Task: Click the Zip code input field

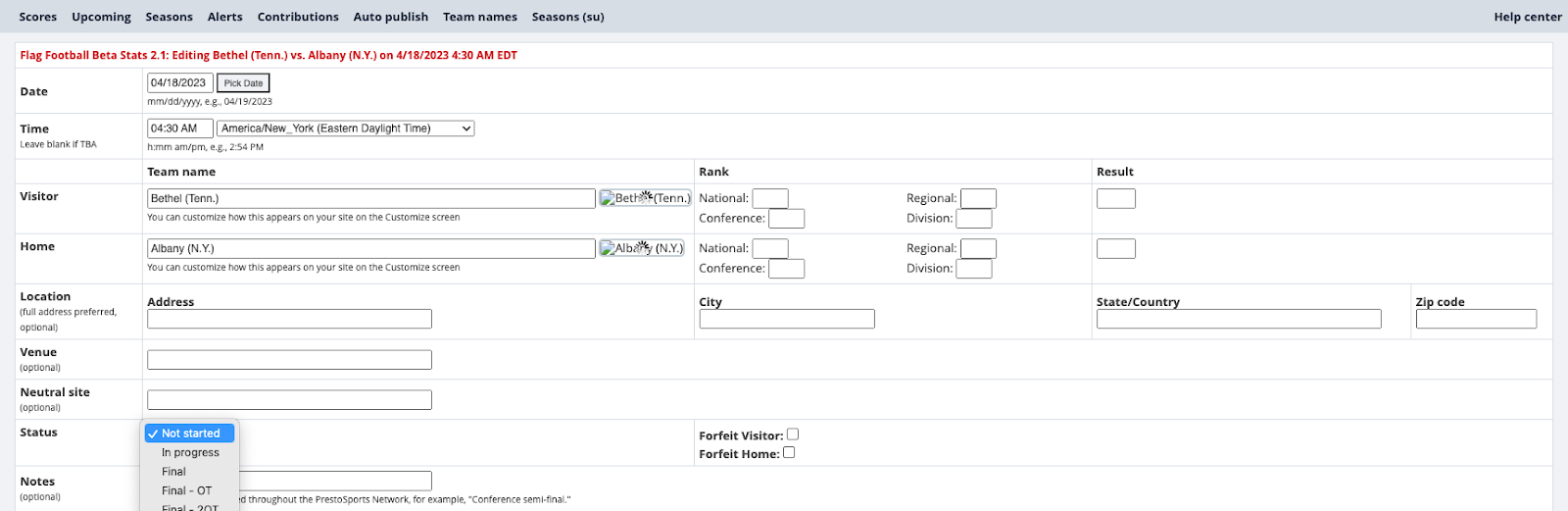Action: [x=1475, y=319]
